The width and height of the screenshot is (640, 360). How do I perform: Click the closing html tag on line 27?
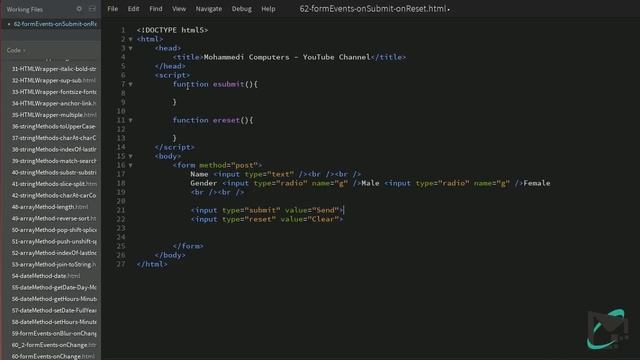(152, 264)
